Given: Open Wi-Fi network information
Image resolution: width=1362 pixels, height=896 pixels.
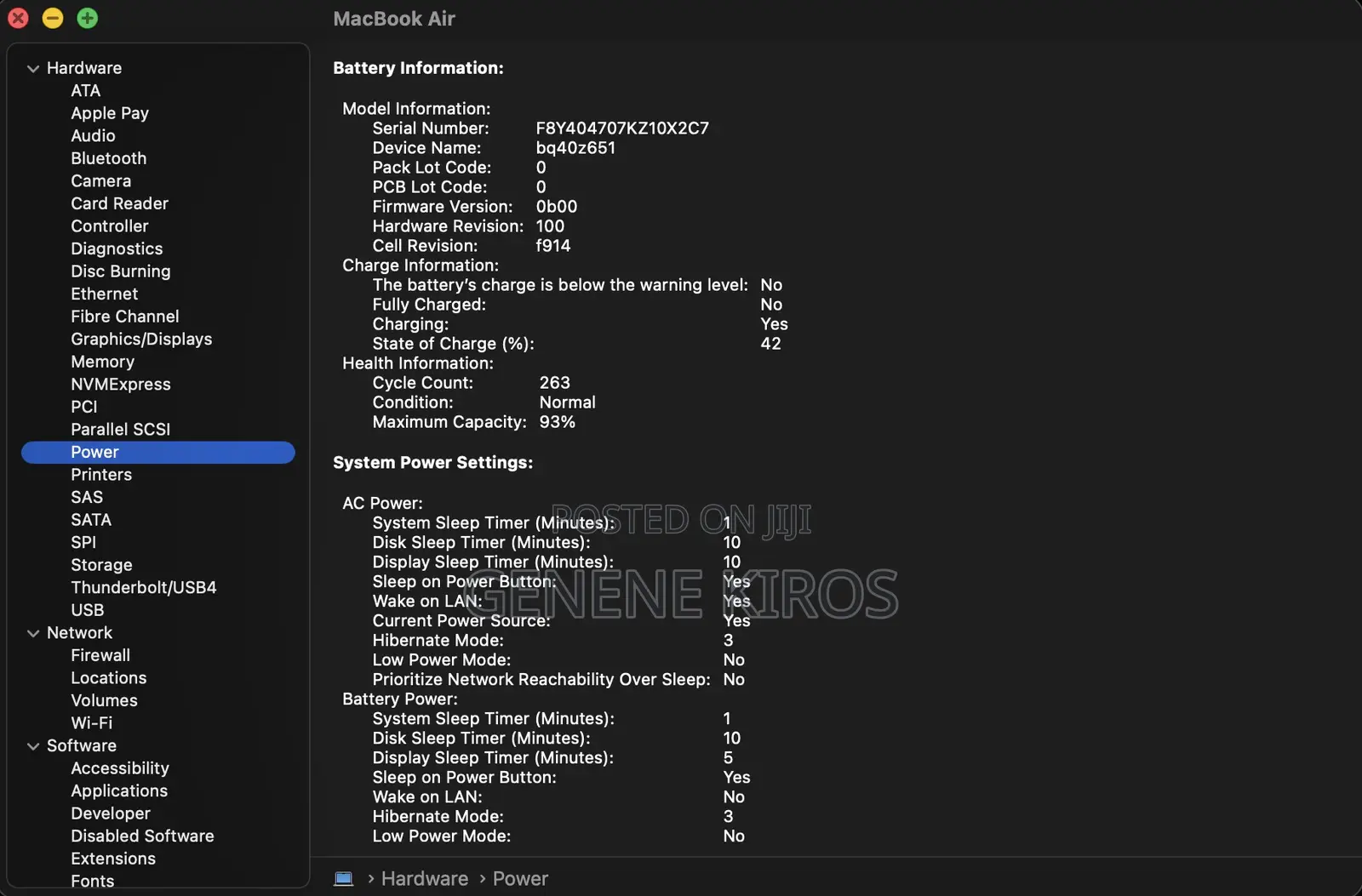Looking at the screenshot, I should pyautogui.click(x=92, y=723).
